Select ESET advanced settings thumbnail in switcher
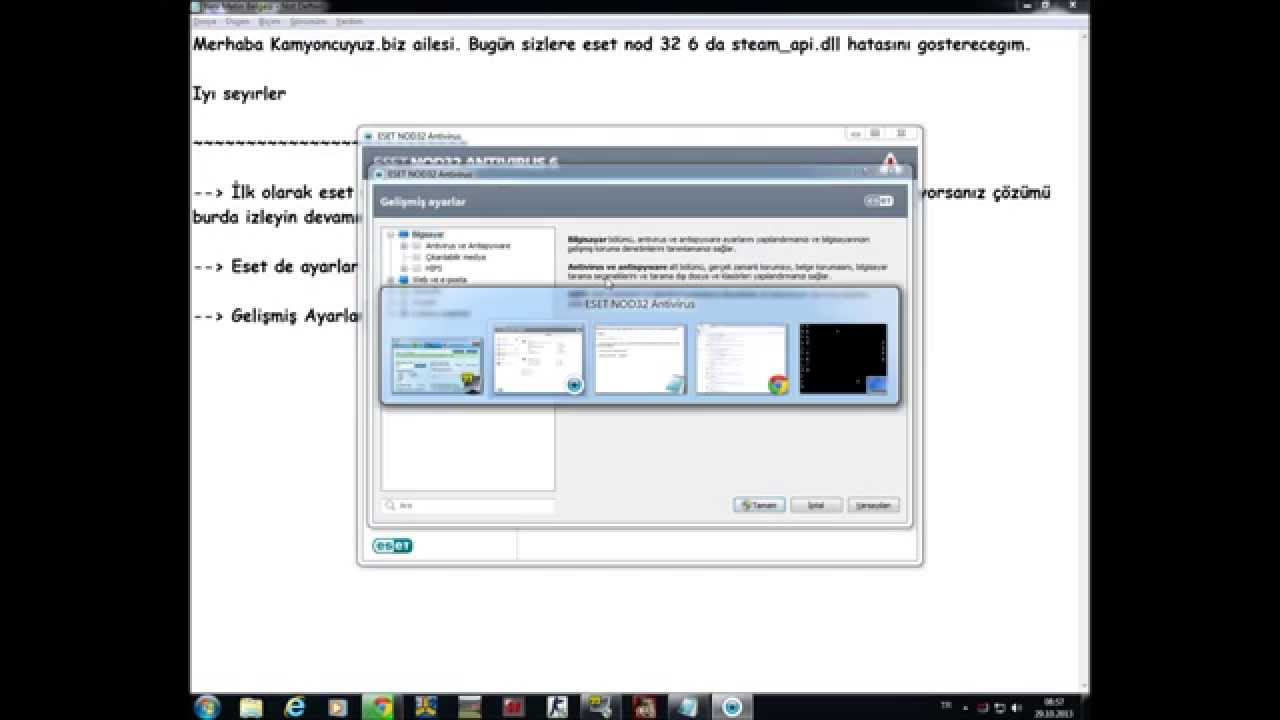Screen dimensions: 1280x720 539,359
